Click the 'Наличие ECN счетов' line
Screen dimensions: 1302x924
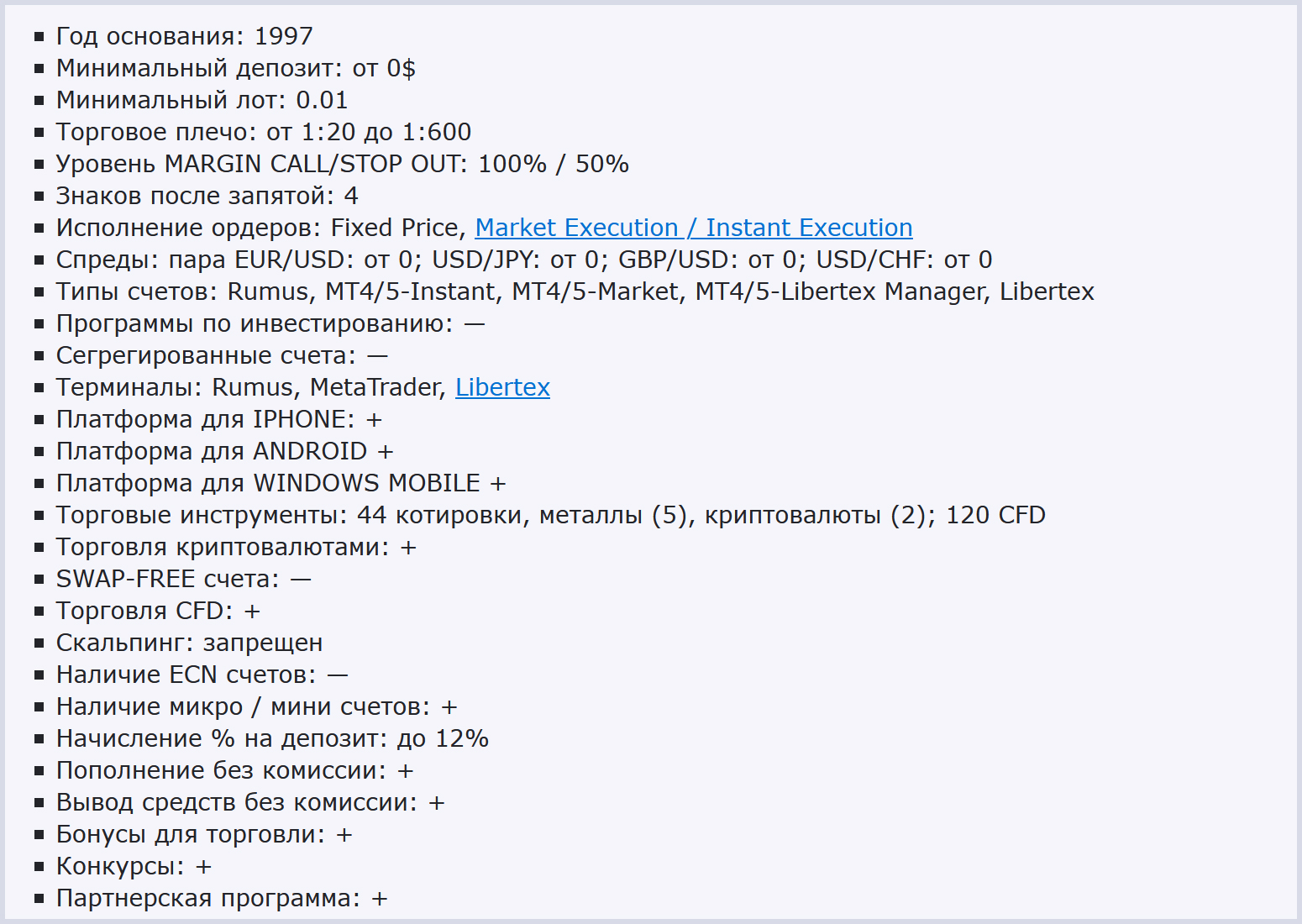[202, 675]
